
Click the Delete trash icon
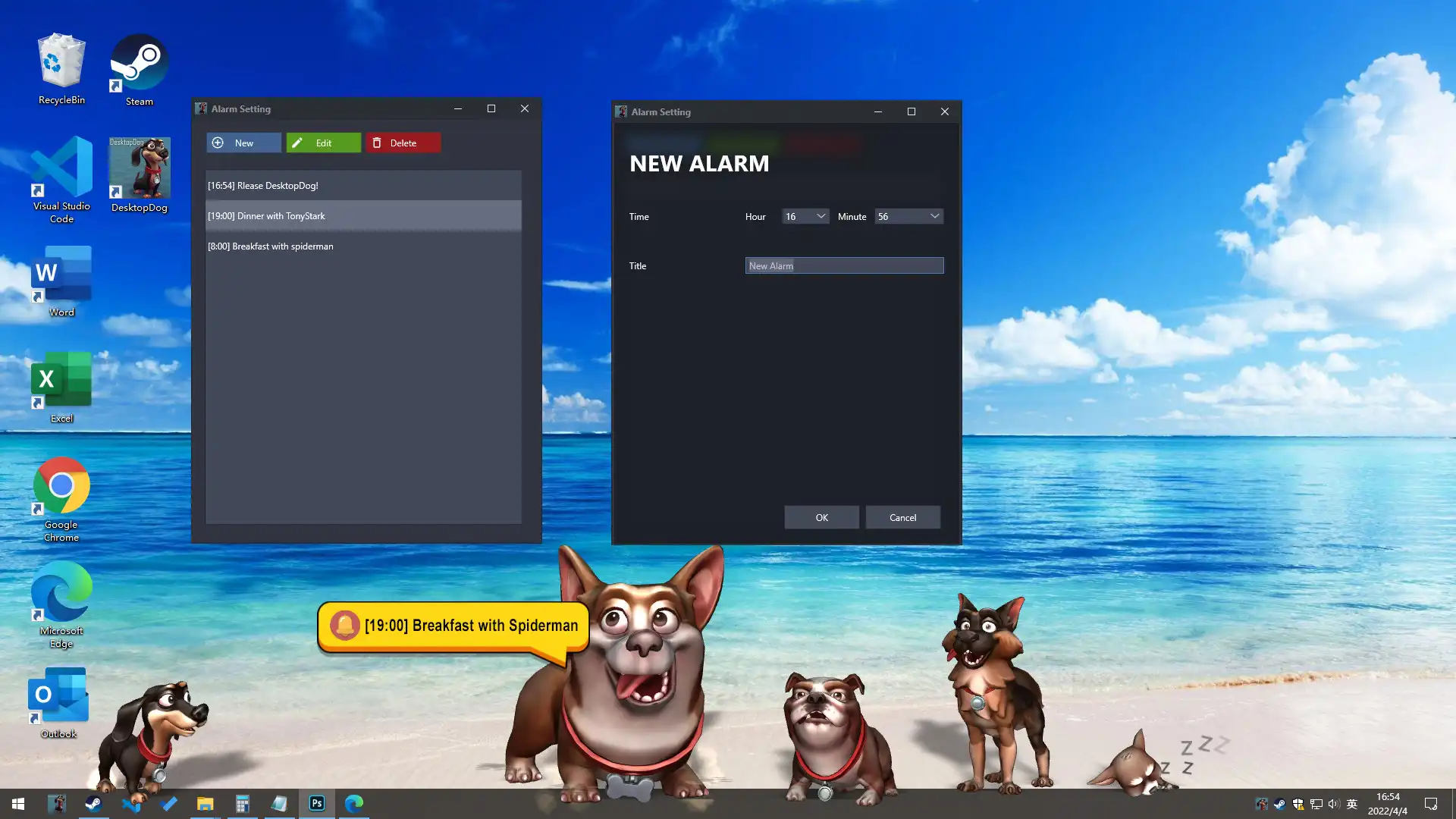[377, 143]
